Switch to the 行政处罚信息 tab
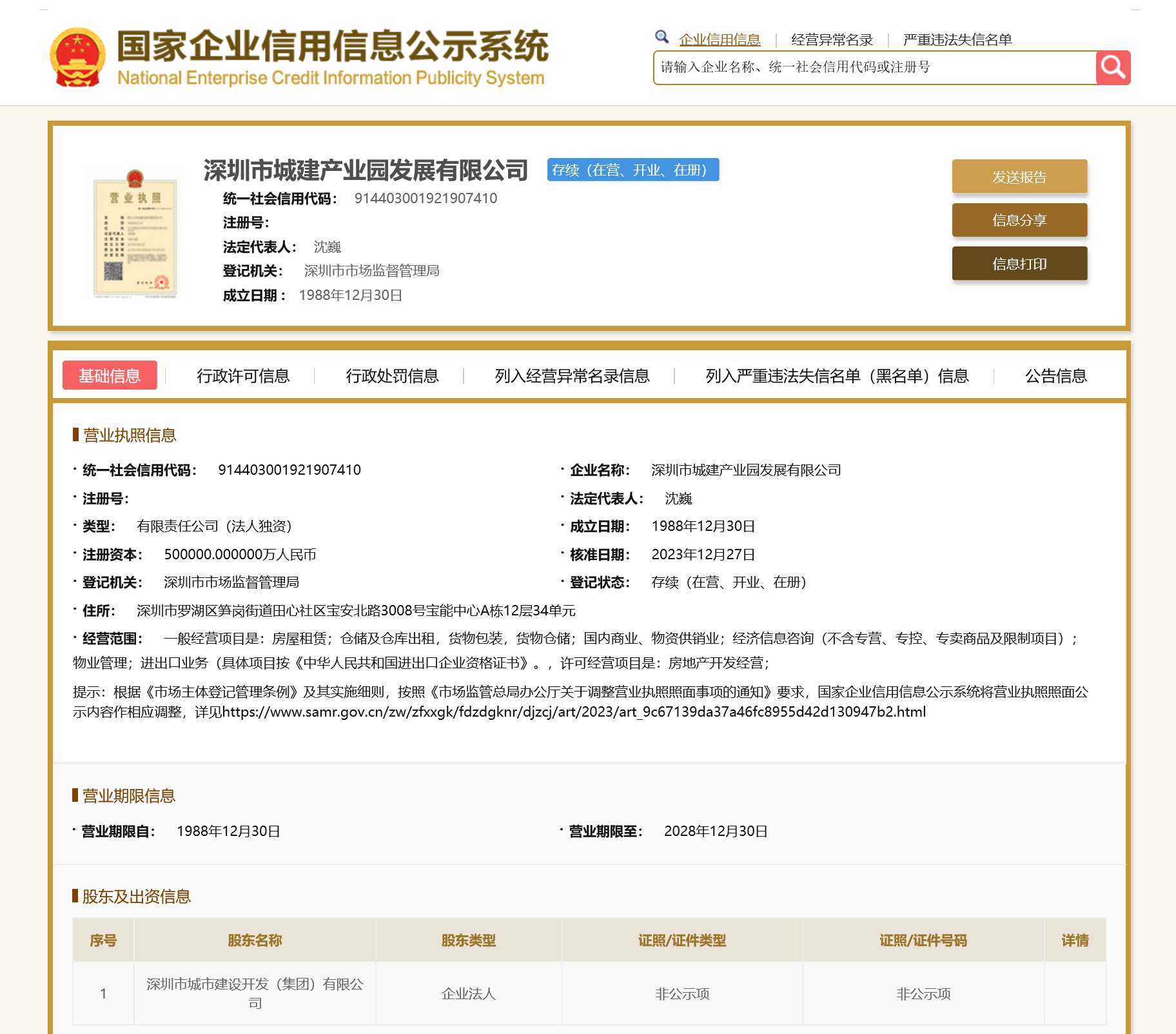 pyautogui.click(x=392, y=375)
